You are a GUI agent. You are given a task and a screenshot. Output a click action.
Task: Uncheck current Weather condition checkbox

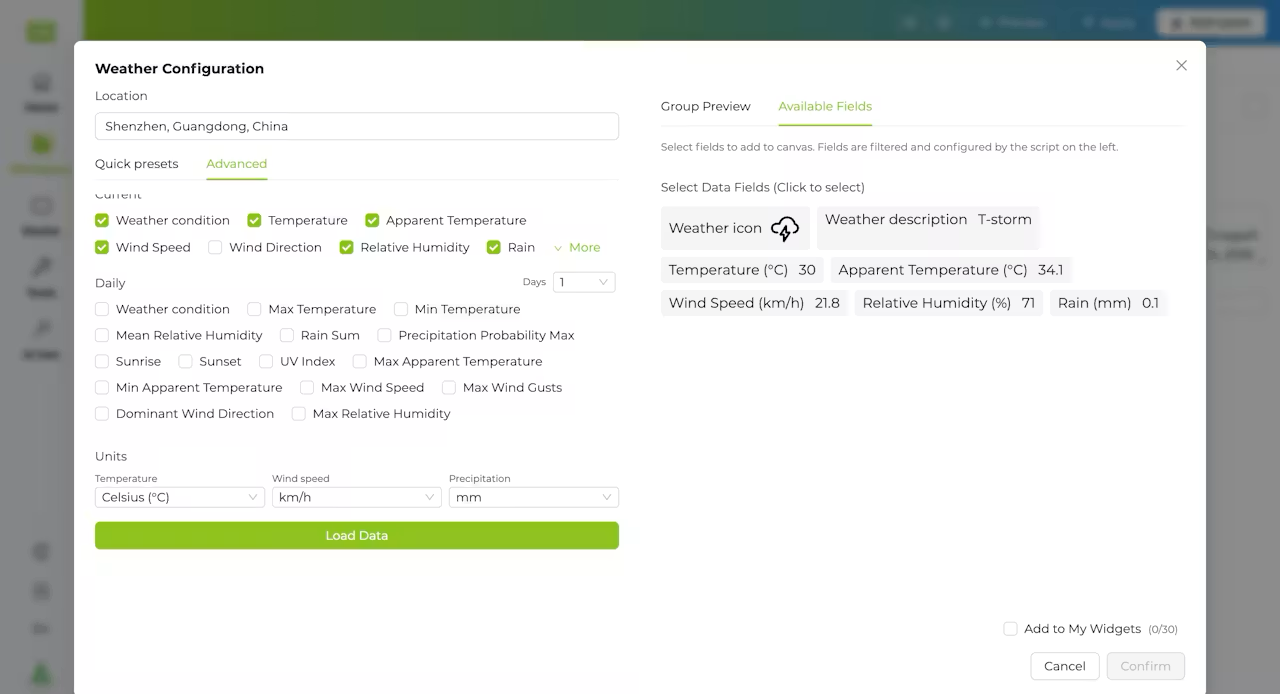pos(102,220)
